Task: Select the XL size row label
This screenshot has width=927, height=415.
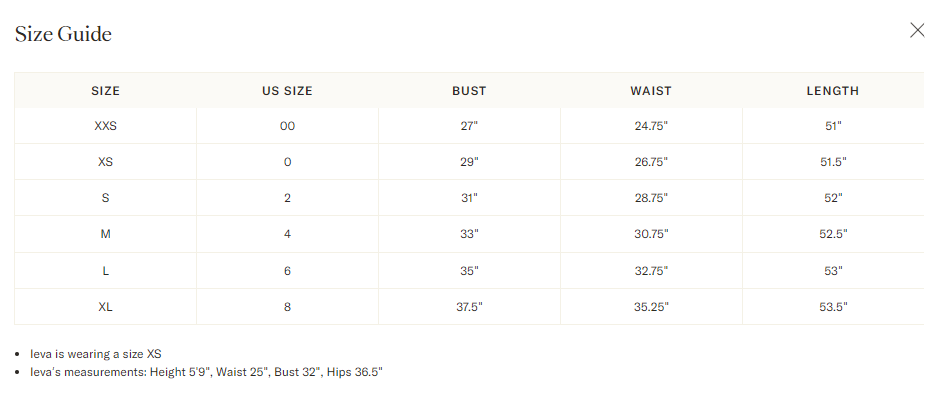Action: [x=105, y=307]
